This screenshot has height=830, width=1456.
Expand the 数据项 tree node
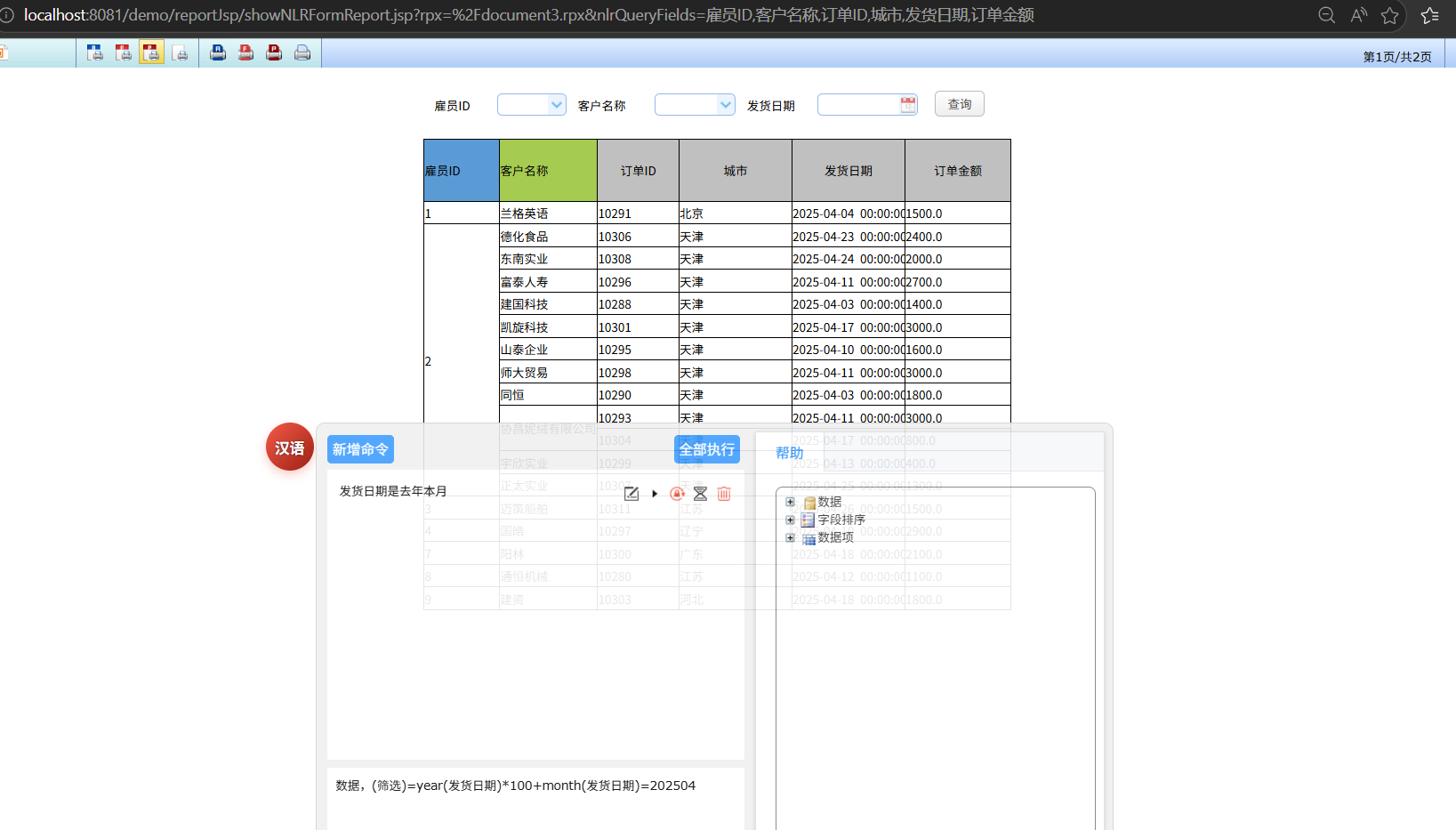tap(790, 537)
